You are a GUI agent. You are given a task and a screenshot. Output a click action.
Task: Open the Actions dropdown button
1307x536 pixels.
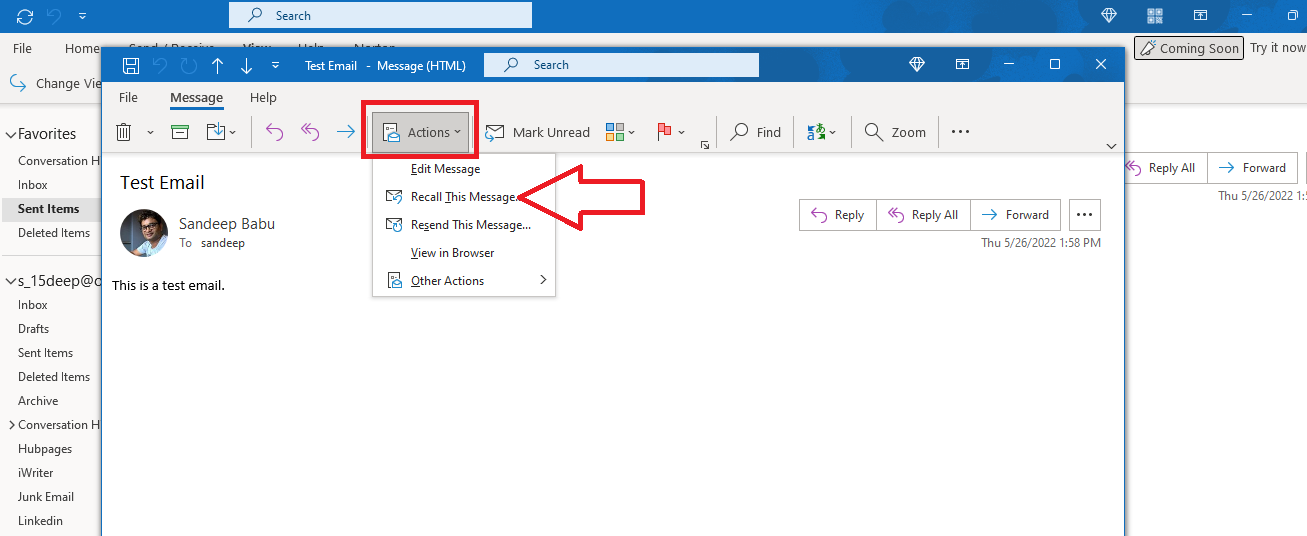point(421,132)
